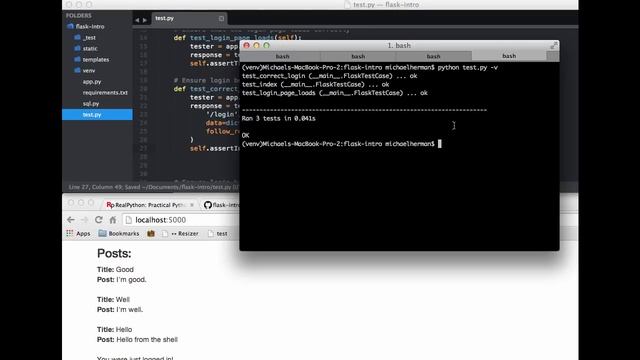
Task: Open app.py from the sidebar
Action: [x=92, y=82]
